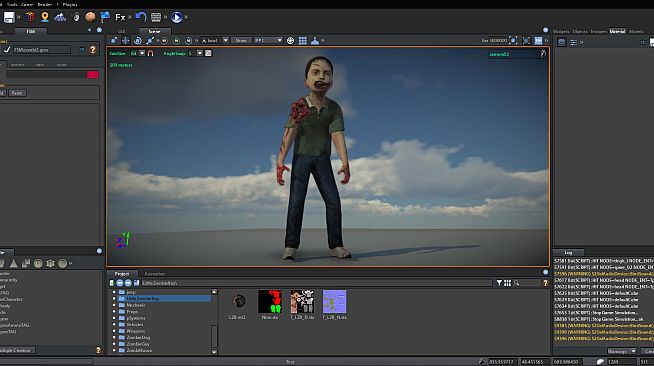Open the Grid Size dropdown
The image size is (654, 366).
pyautogui.click(x=142, y=53)
